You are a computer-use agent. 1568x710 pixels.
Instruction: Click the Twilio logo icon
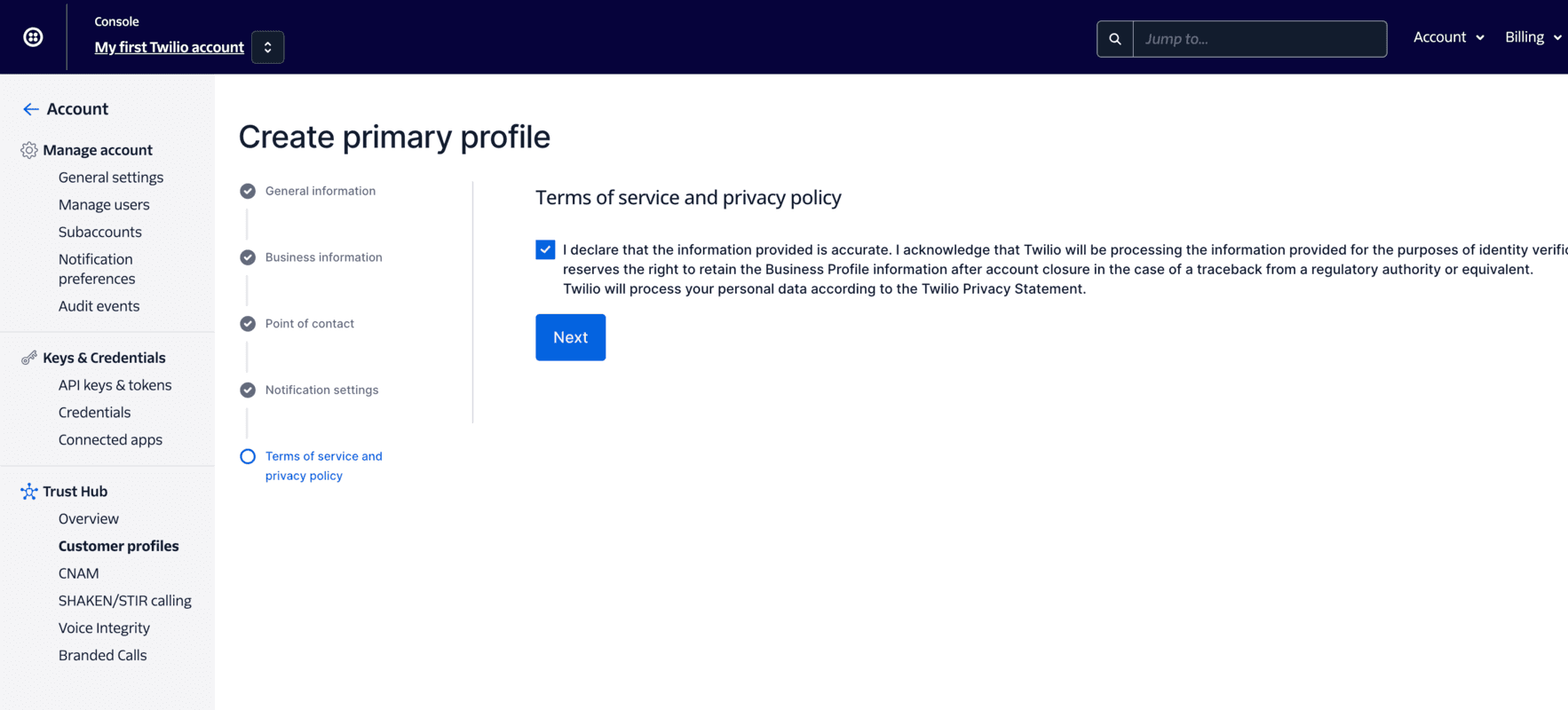[33, 37]
